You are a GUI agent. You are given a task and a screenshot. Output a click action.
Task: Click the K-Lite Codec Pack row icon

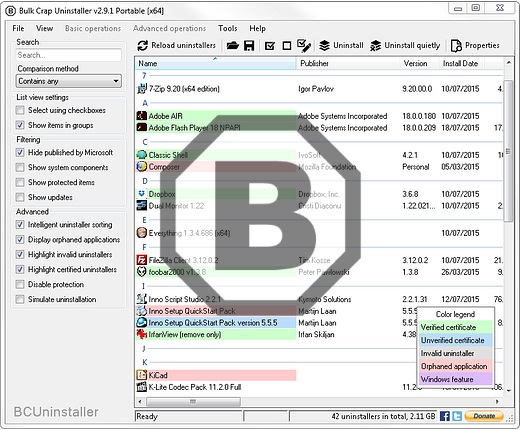pos(142,387)
